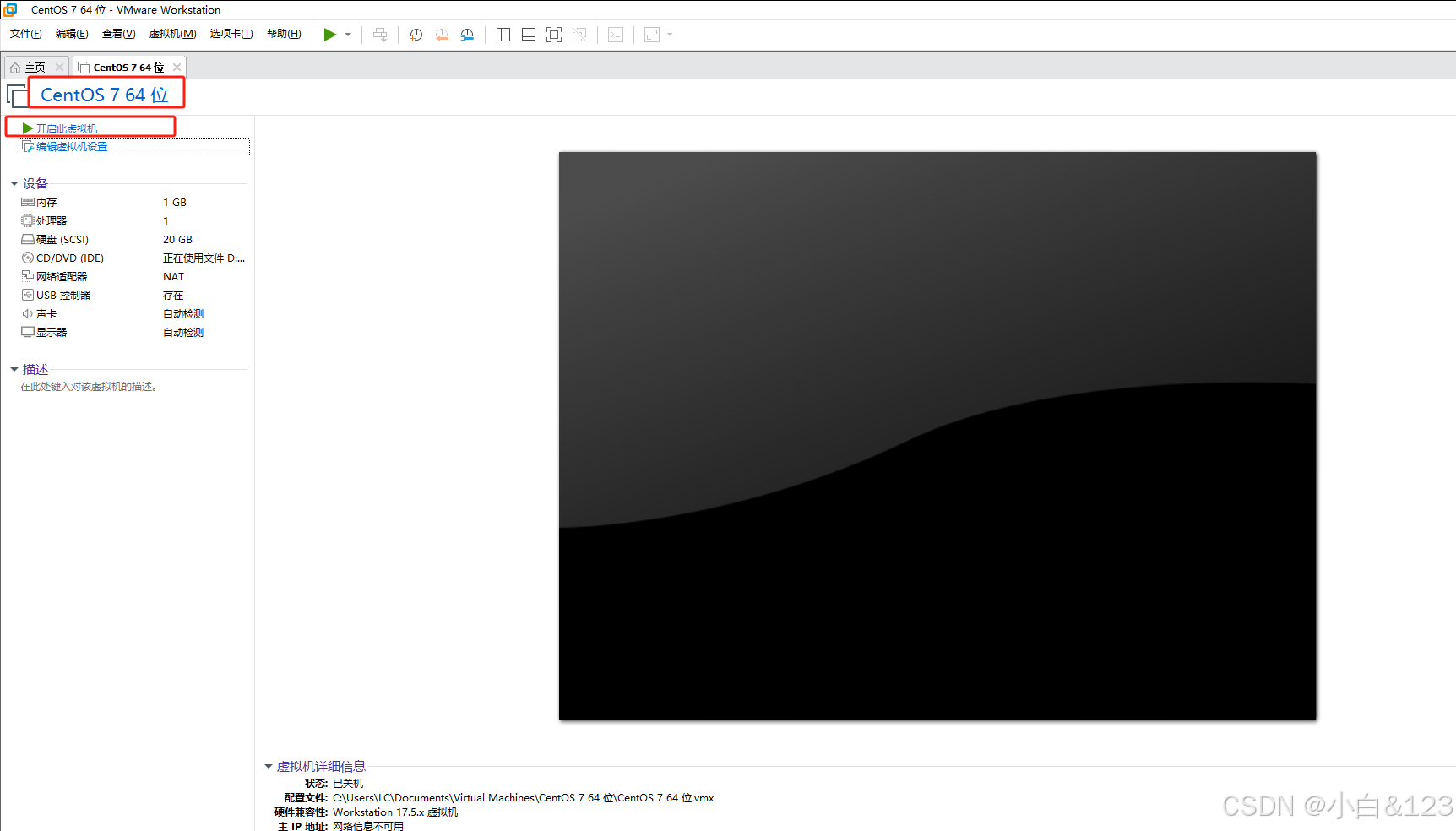This screenshot has width=1456, height=831.
Task: Open the dropdown arrow beside power-on play
Action: tap(348, 35)
